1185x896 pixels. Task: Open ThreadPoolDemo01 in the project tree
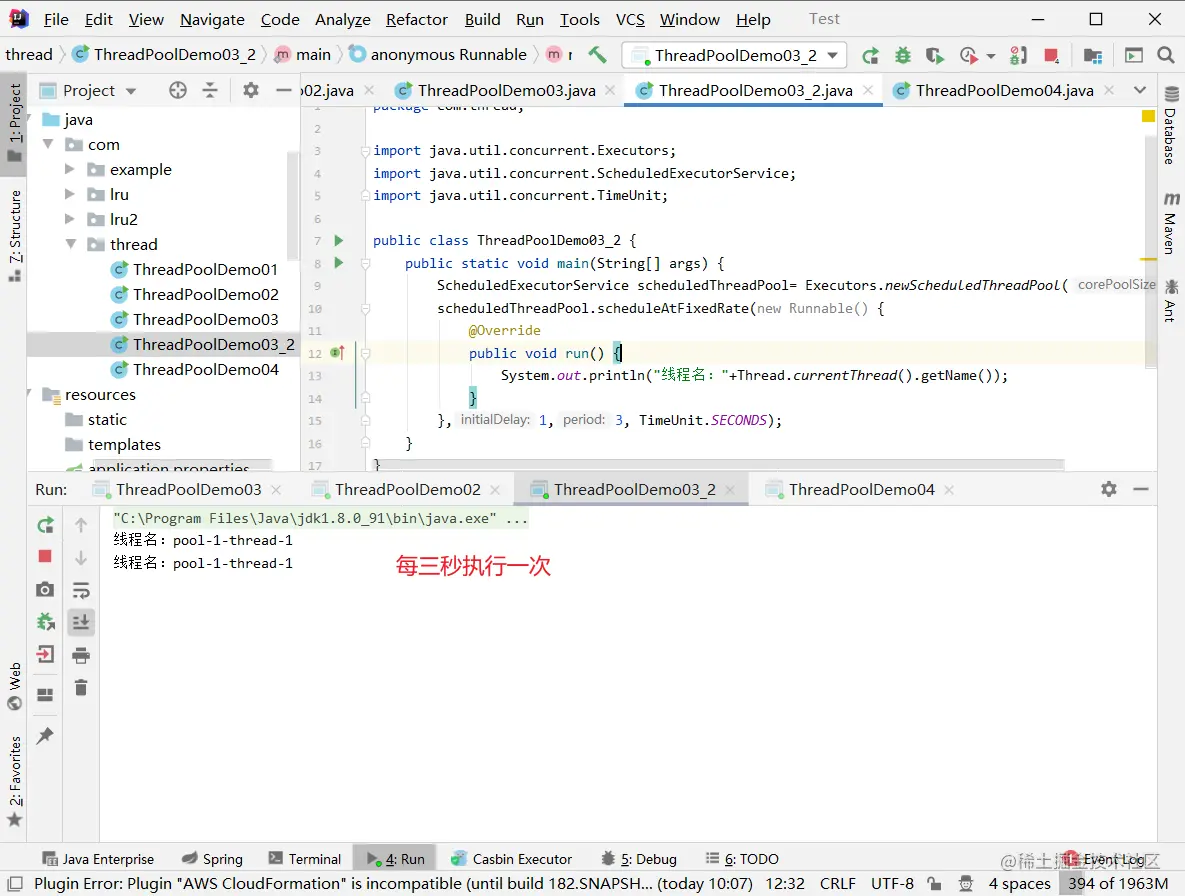(205, 269)
